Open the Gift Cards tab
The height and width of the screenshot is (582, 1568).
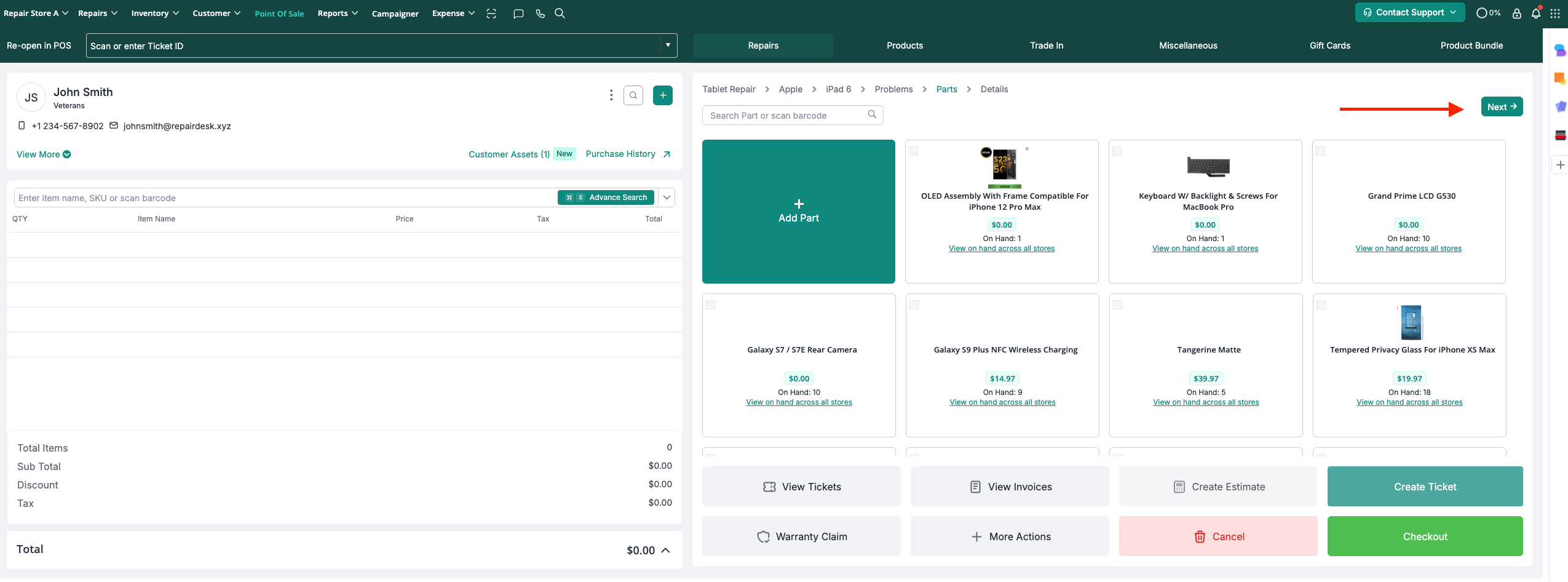(x=1329, y=46)
